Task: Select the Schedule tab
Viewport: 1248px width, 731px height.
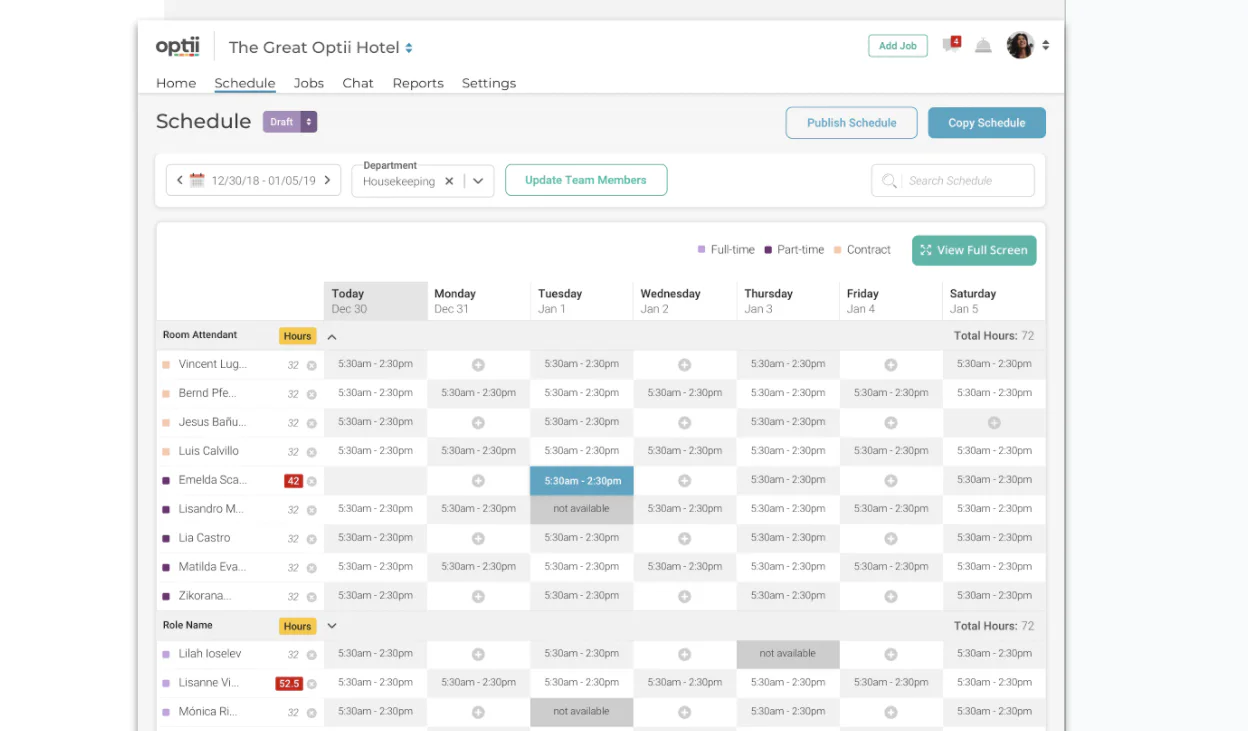Action: pos(245,83)
